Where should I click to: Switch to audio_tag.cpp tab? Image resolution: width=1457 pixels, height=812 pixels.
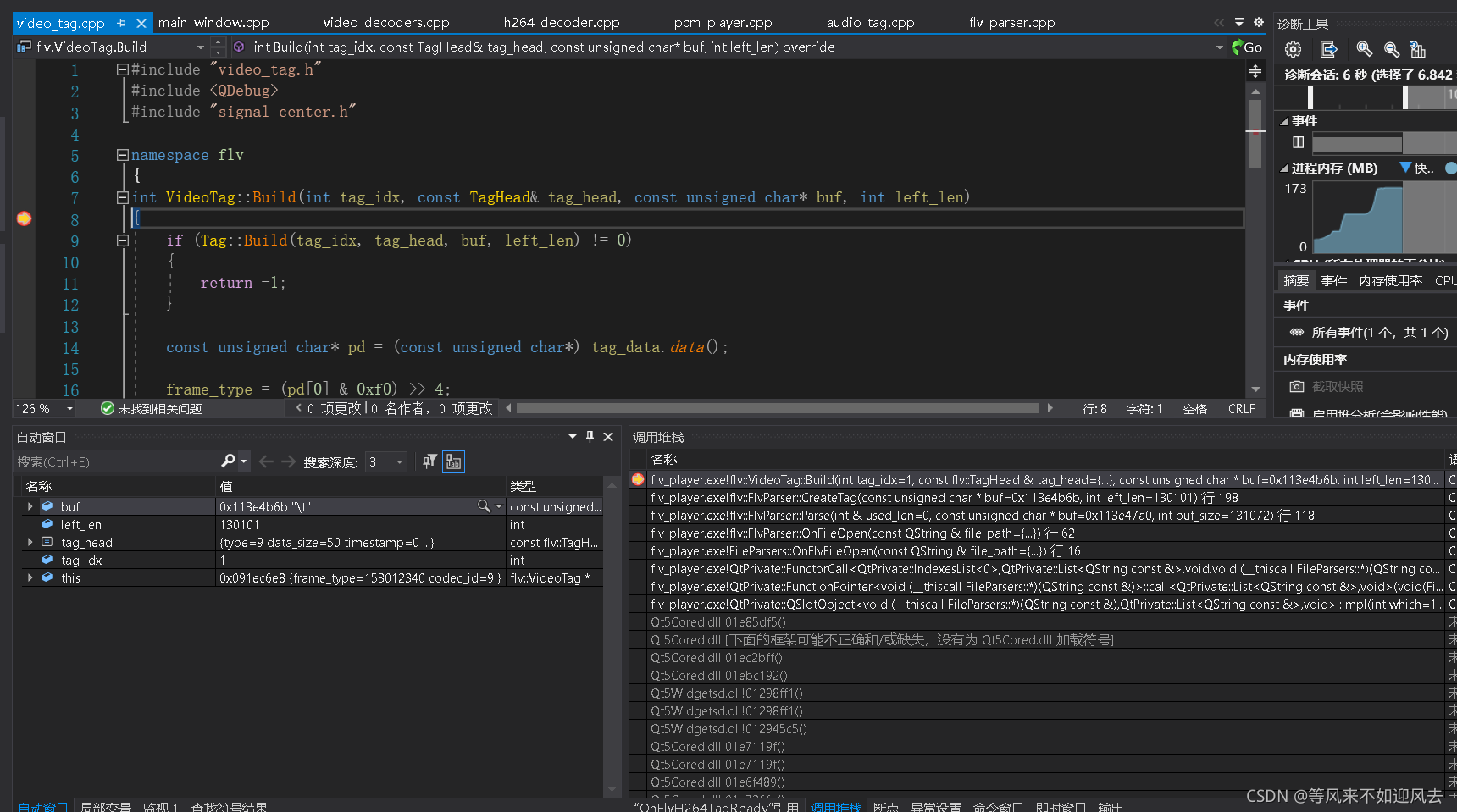point(871,23)
